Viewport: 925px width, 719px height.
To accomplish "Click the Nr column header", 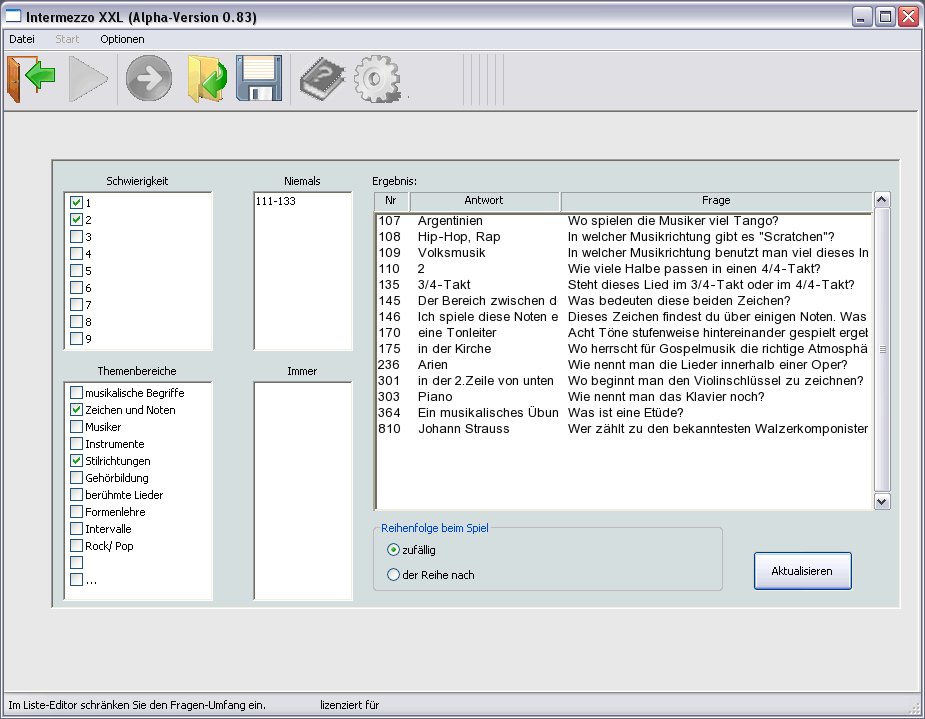I will click(x=391, y=201).
